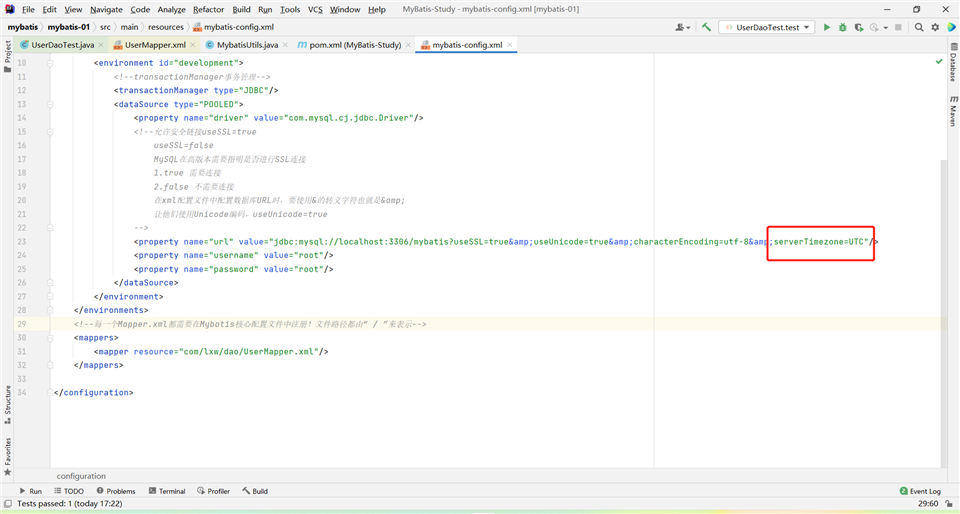Open the Tools menu
This screenshot has height=514, width=960.
[290, 9]
